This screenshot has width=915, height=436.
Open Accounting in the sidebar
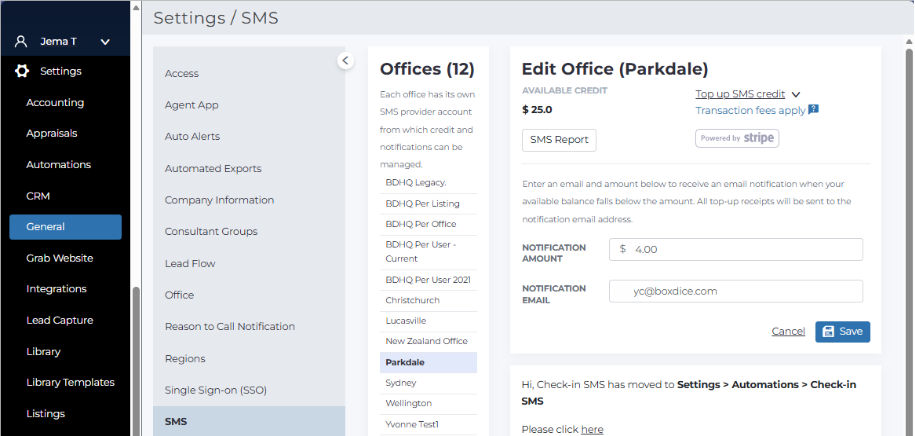55,103
